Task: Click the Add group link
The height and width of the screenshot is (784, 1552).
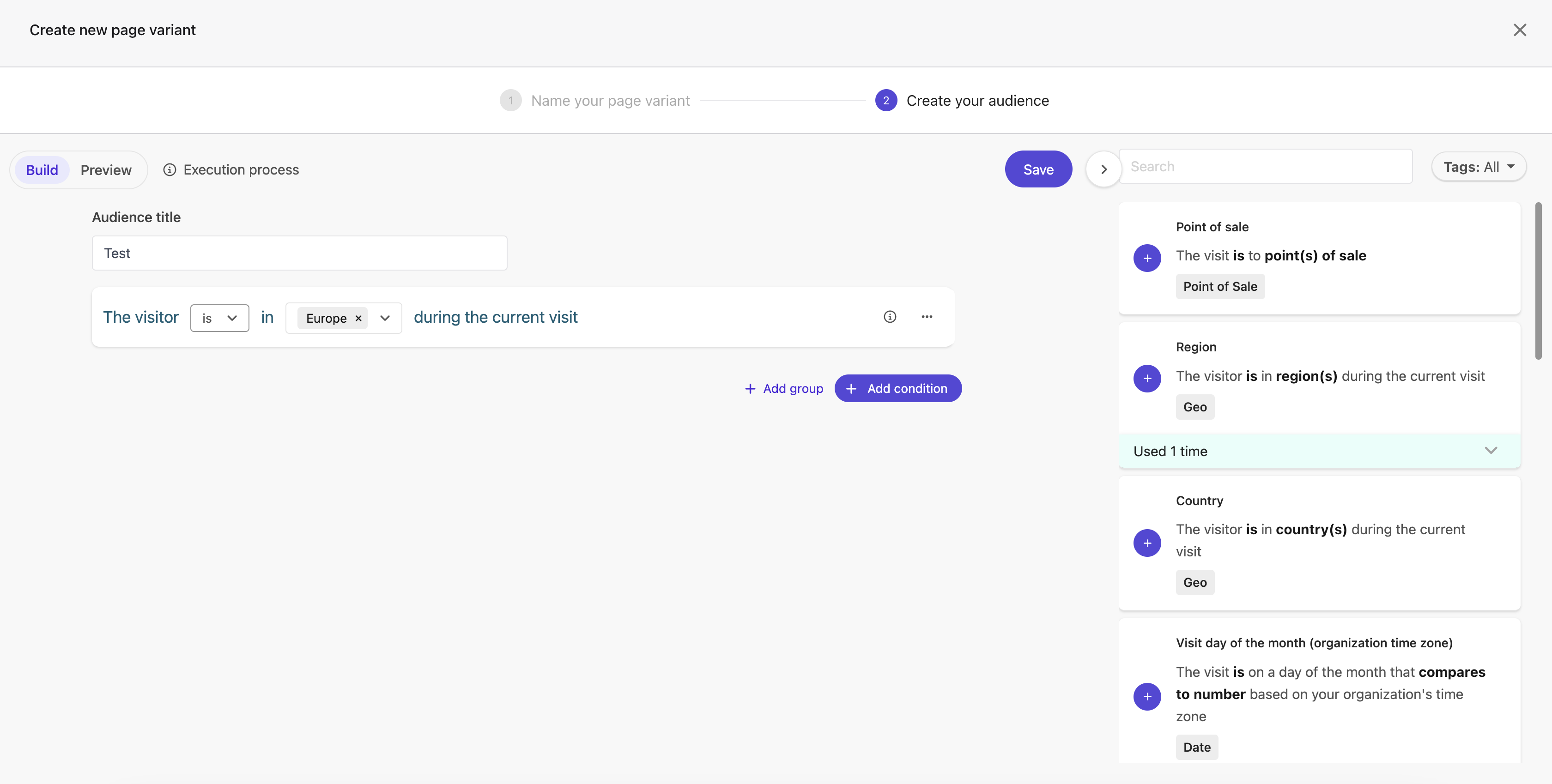Action: tap(784, 388)
